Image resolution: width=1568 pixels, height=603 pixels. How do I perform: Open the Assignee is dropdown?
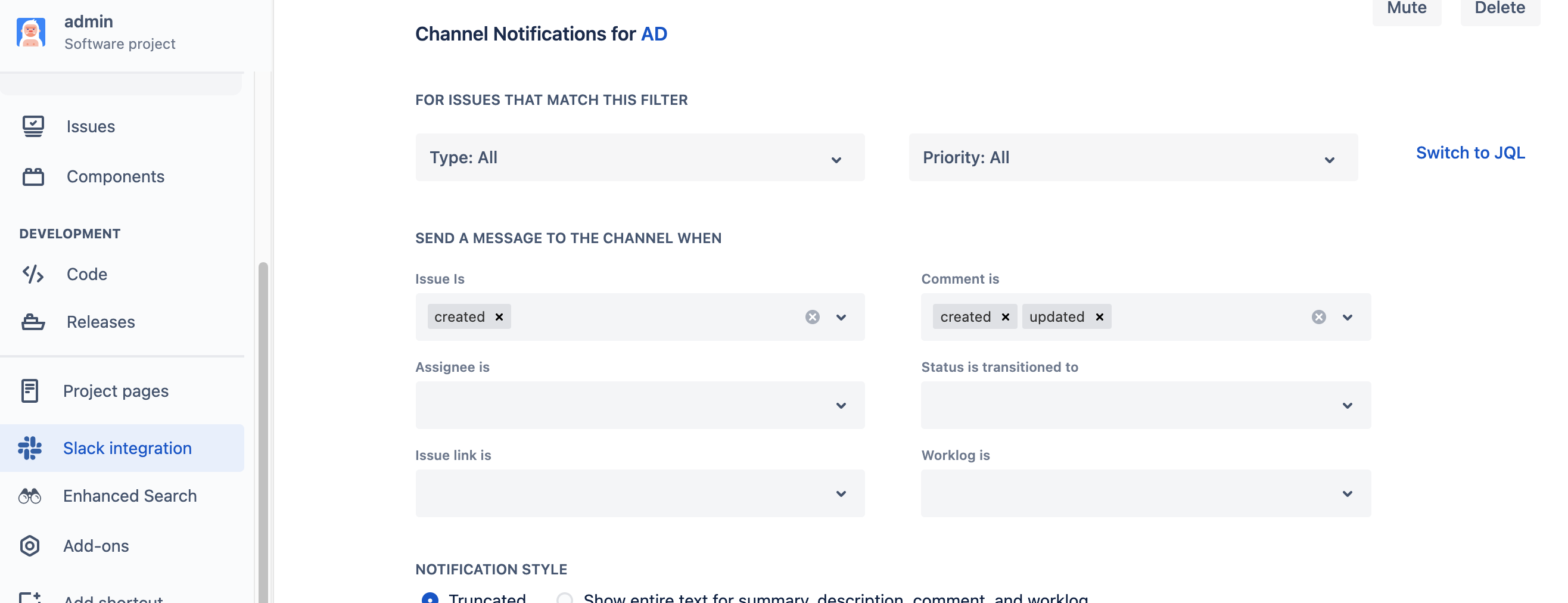click(640, 406)
